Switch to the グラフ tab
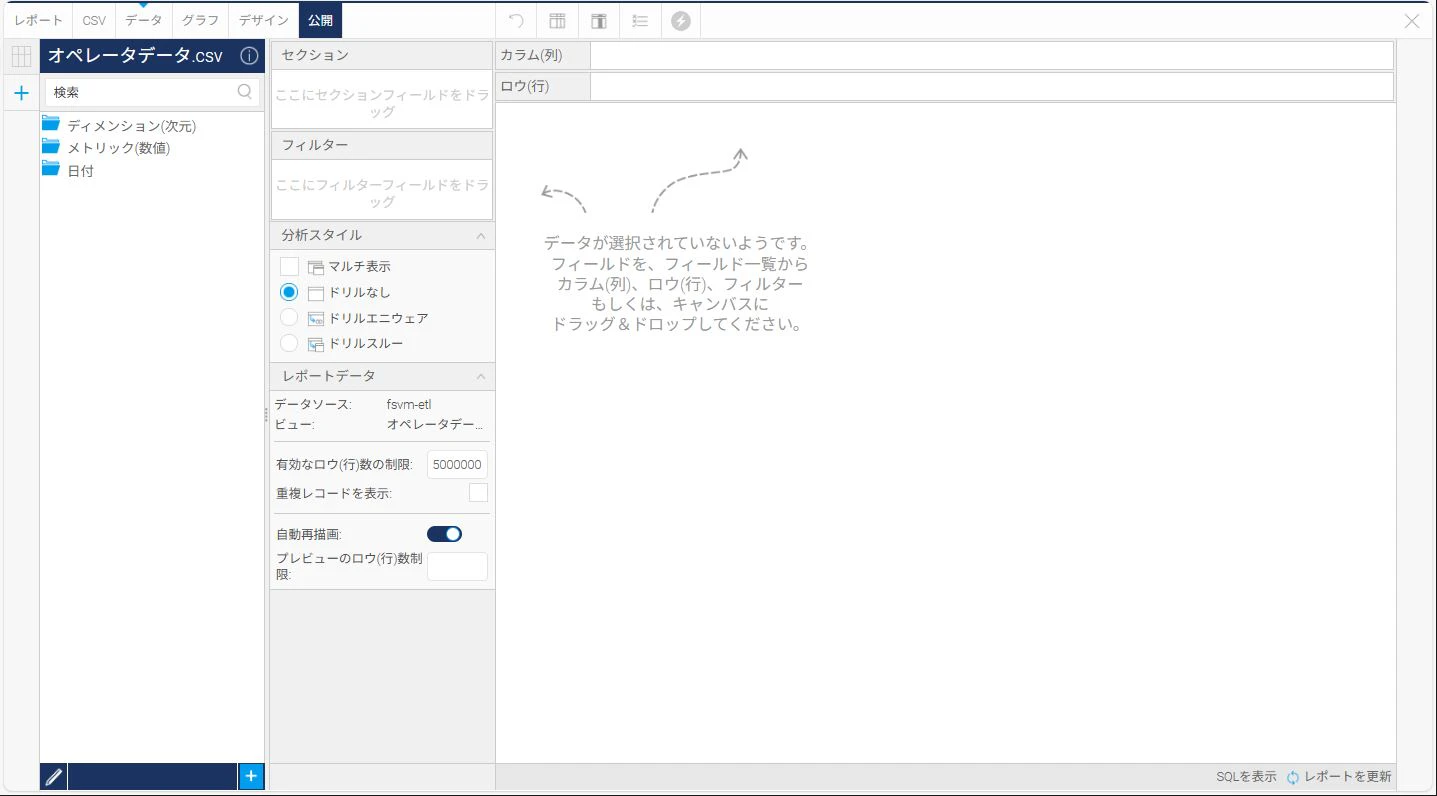 pos(200,20)
